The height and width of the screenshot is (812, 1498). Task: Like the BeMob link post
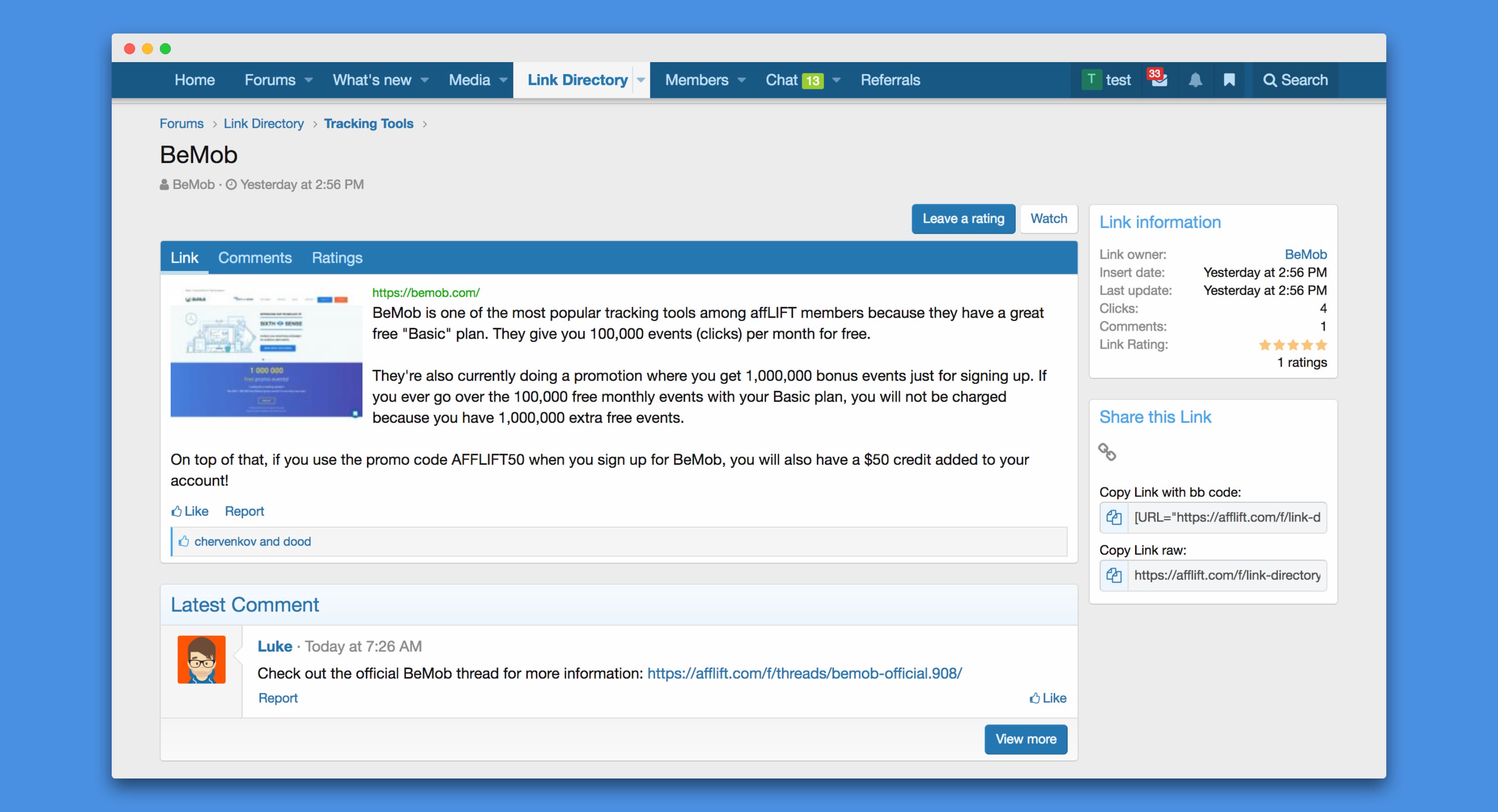(x=189, y=511)
